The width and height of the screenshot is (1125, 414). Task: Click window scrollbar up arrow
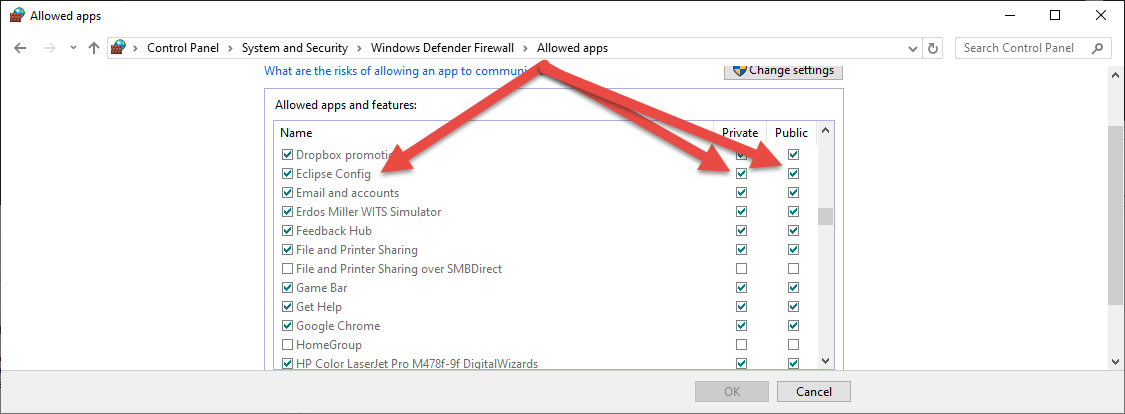[1114, 74]
